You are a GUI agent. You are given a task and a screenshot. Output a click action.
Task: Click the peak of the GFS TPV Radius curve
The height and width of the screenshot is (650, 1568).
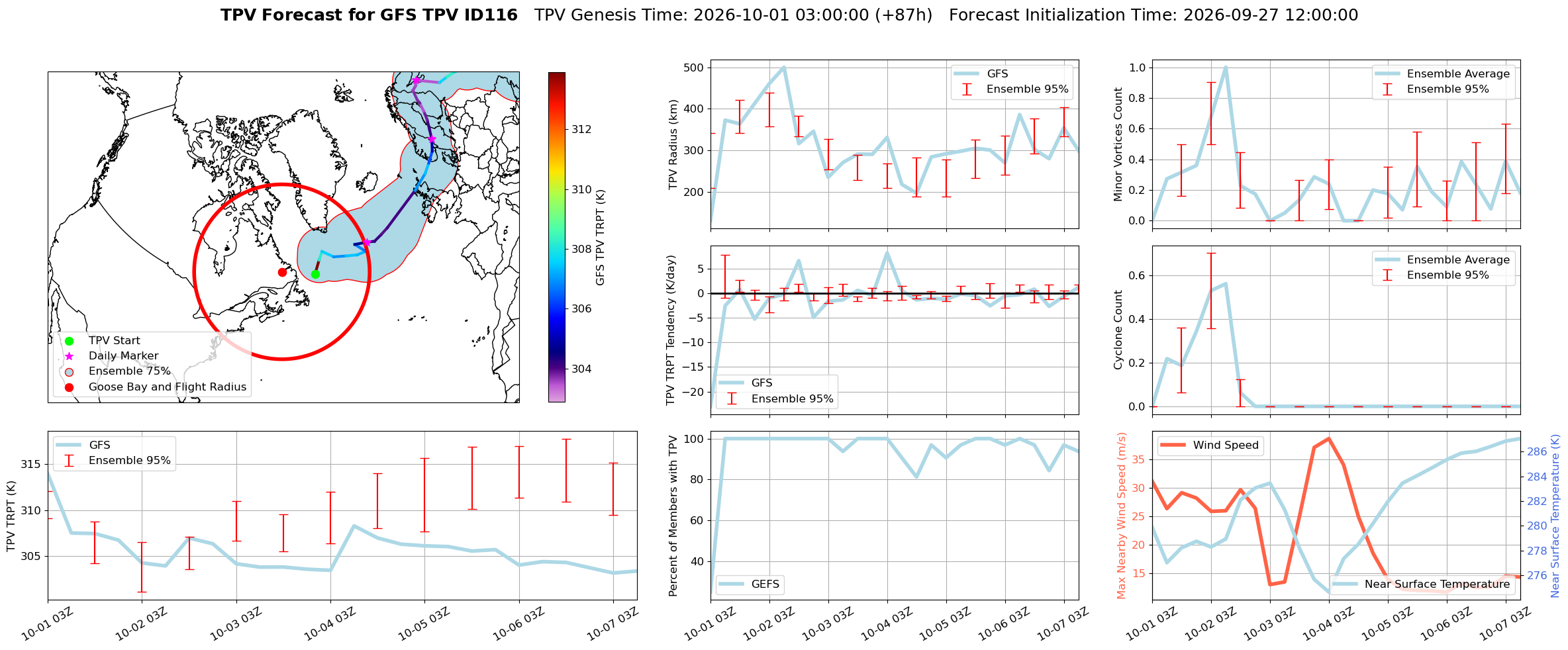[x=784, y=67]
